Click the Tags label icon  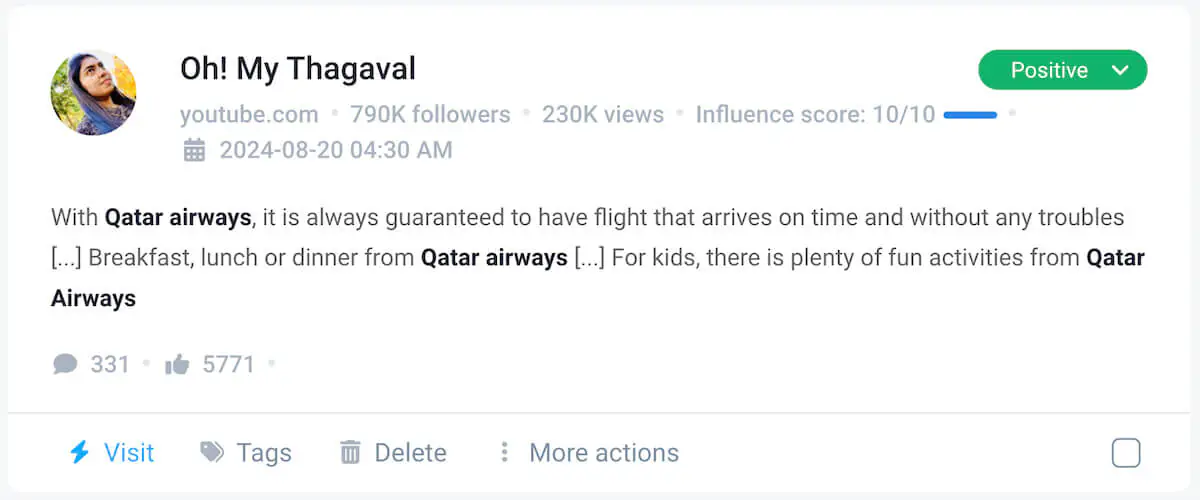point(212,453)
